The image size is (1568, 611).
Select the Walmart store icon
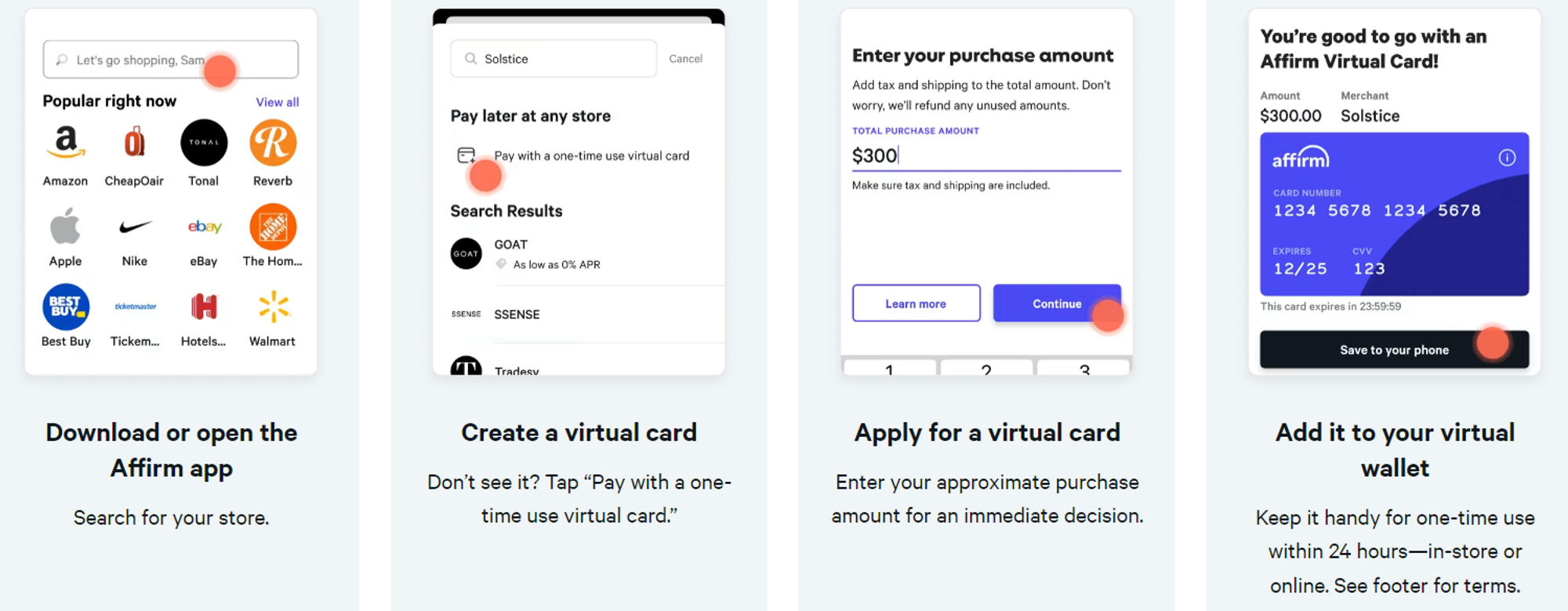tap(272, 305)
